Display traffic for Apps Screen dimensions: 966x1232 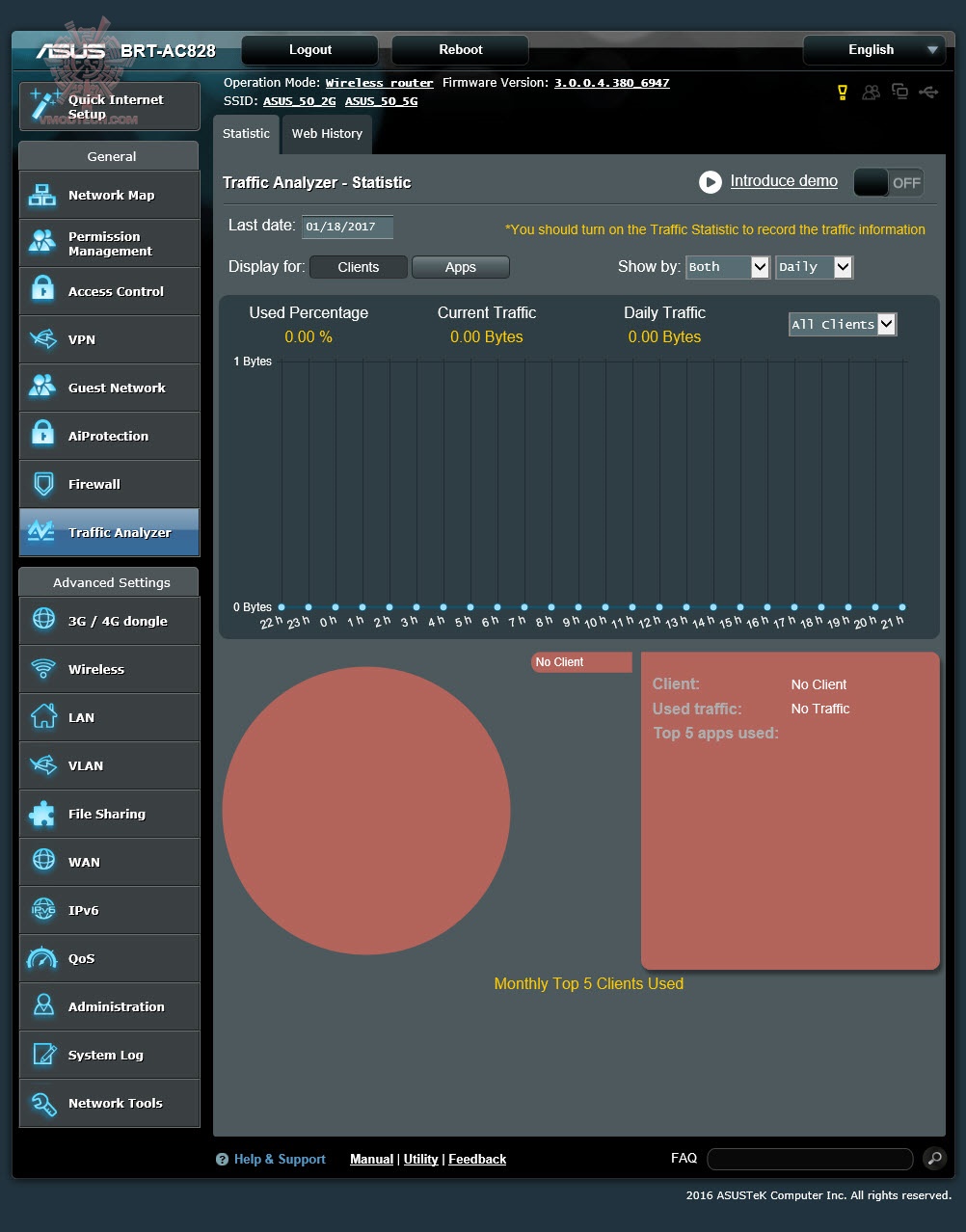click(x=461, y=267)
